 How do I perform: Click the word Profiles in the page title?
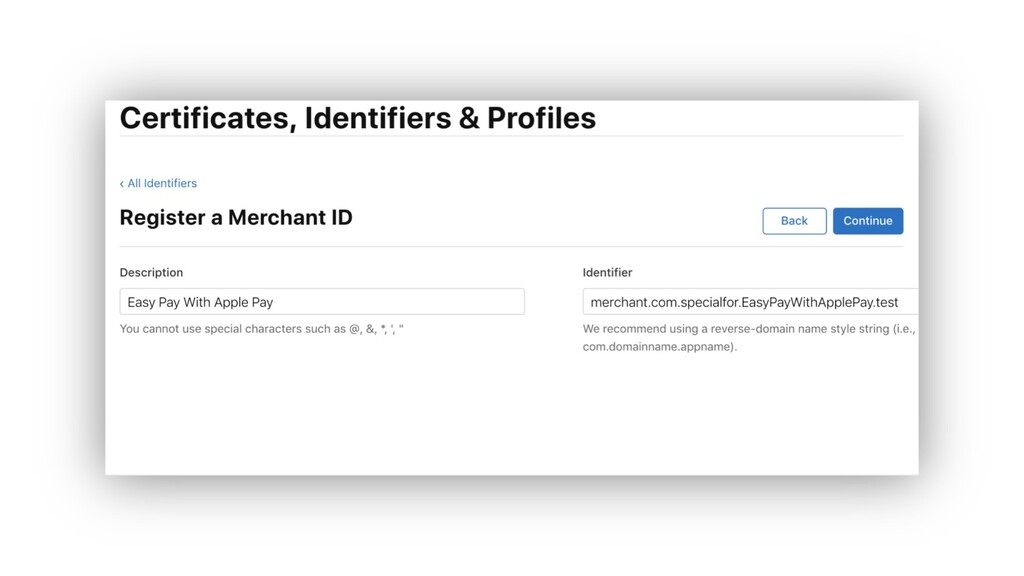tap(541, 119)
